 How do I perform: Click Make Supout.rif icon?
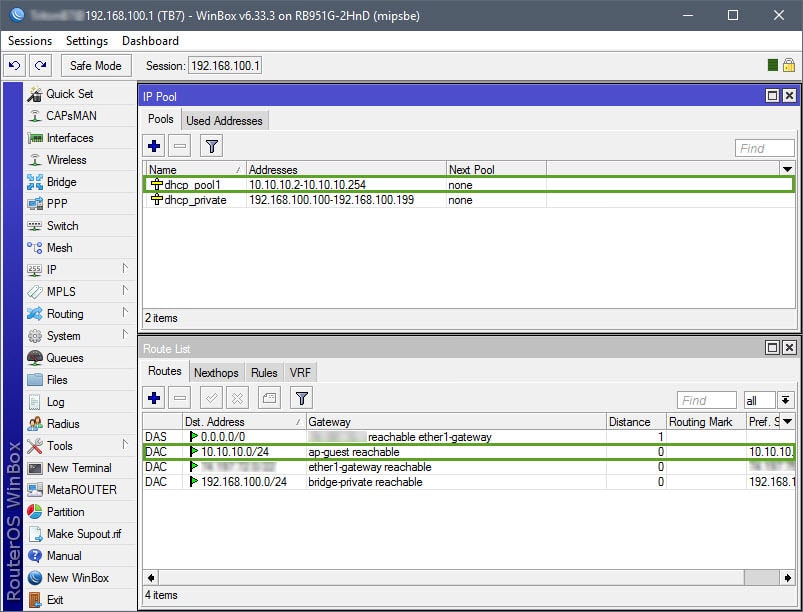35,534
